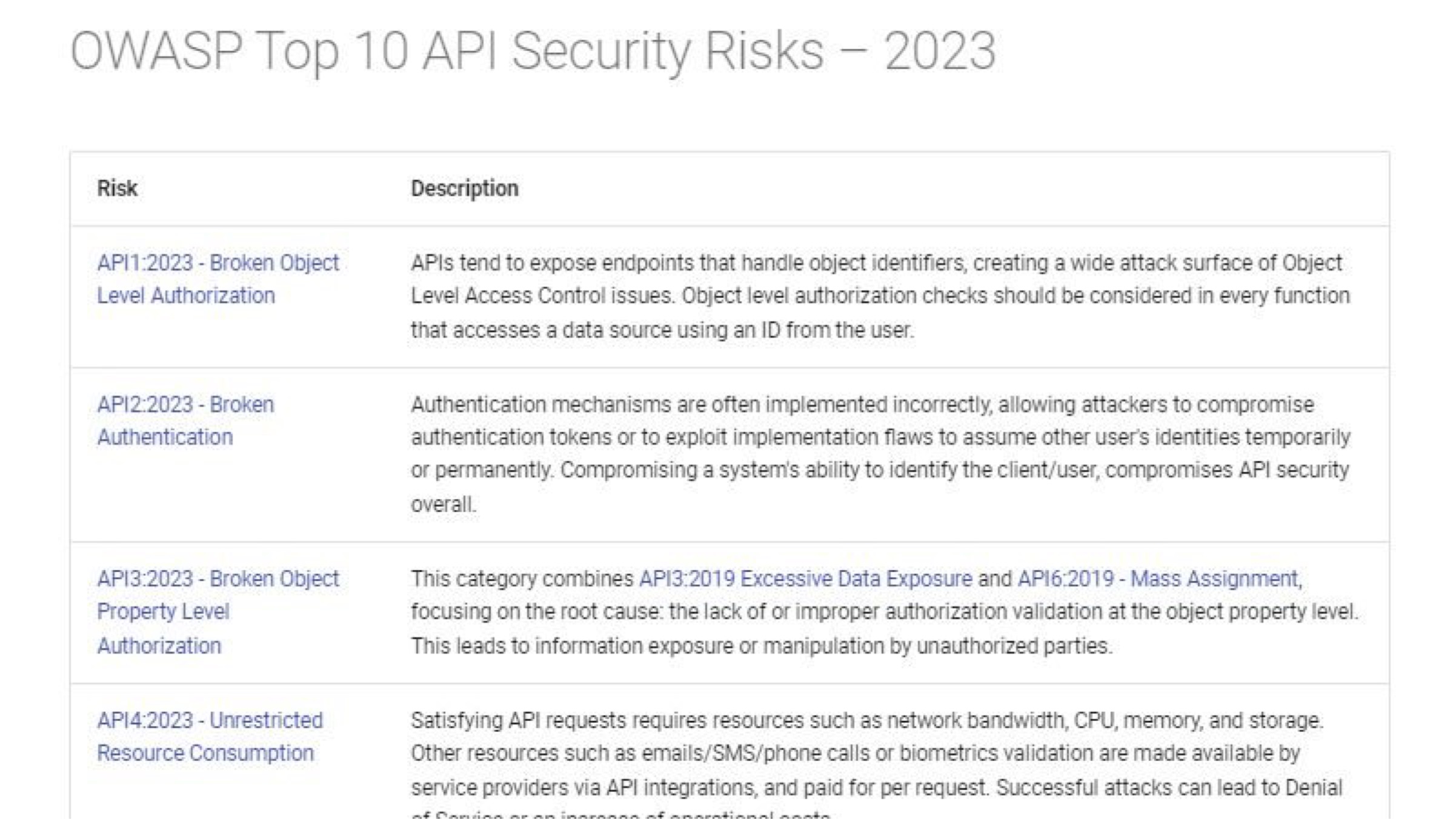Click the Description column header
Screen dimensions: 1456x819
465,188
